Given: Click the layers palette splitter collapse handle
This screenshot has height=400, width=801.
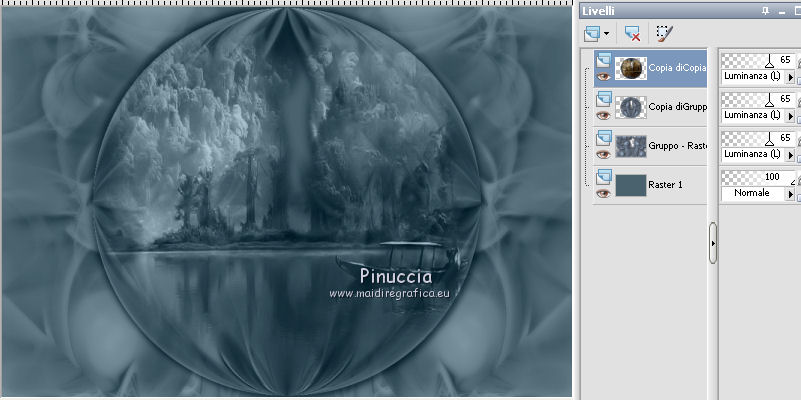Looking at the screenshot, I should tap(713, 243).
